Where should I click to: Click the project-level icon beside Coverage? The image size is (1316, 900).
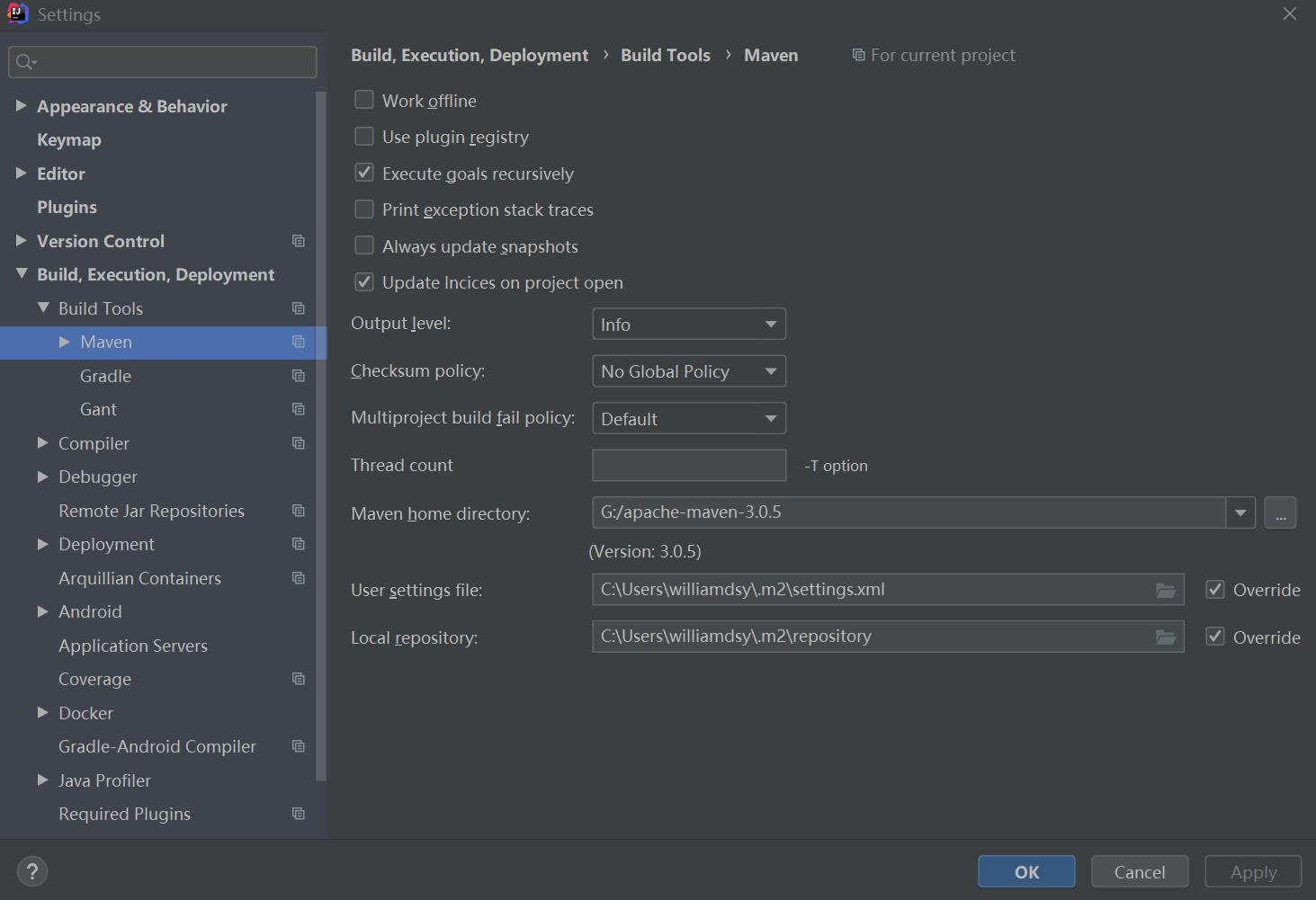click(x=299, y=679)
